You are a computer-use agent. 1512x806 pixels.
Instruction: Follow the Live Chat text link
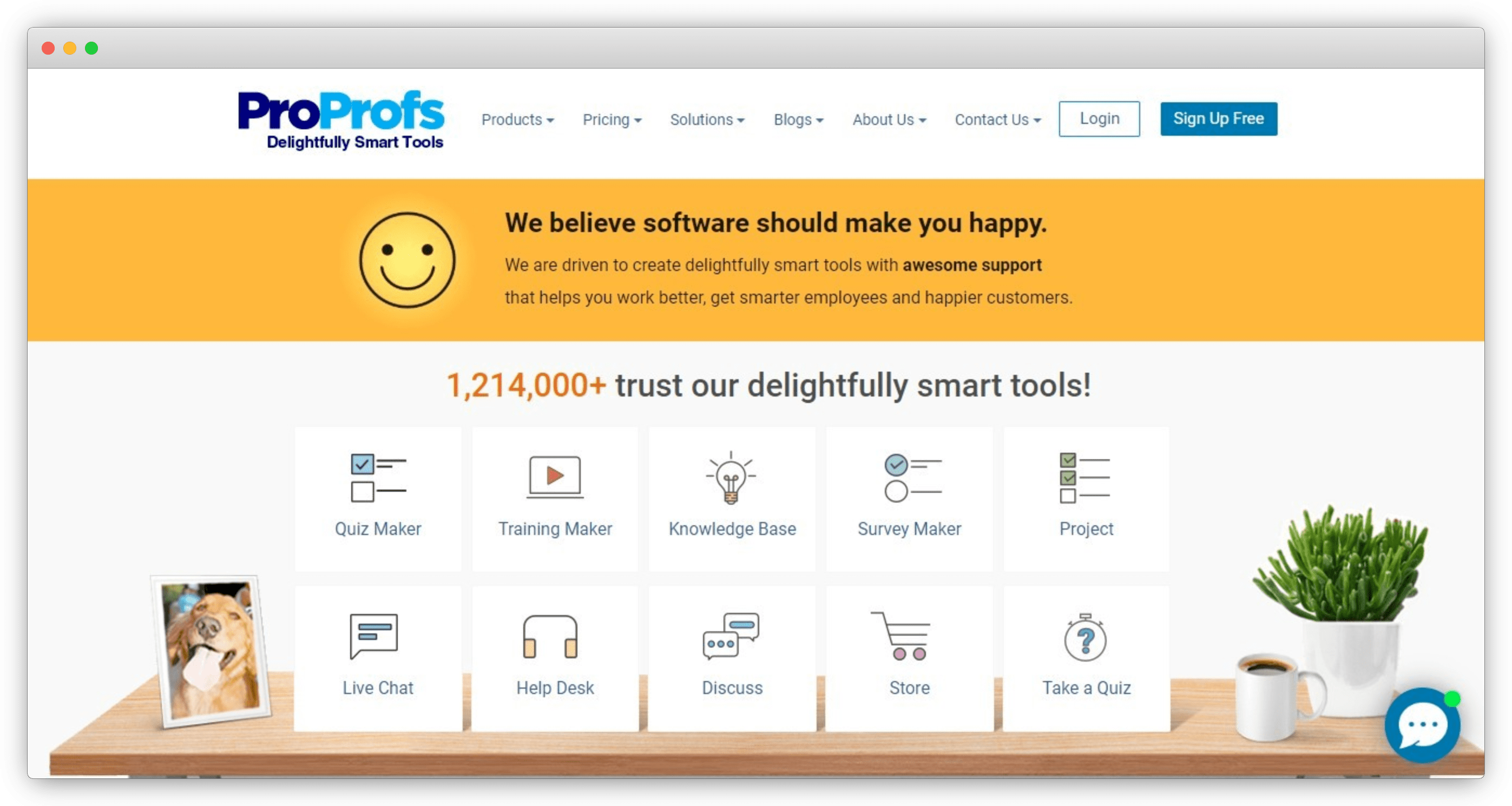pyautogui.click(x=378, y=688)
